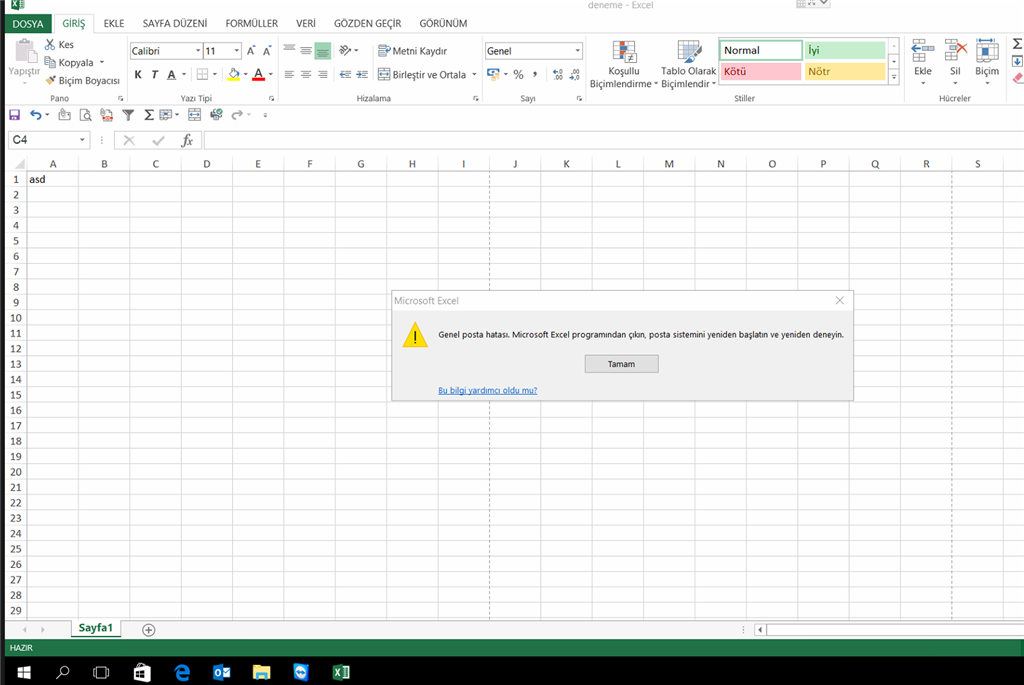1024x685 pixels.
Task: Align cell text to the right
Action: coord(323,74)
